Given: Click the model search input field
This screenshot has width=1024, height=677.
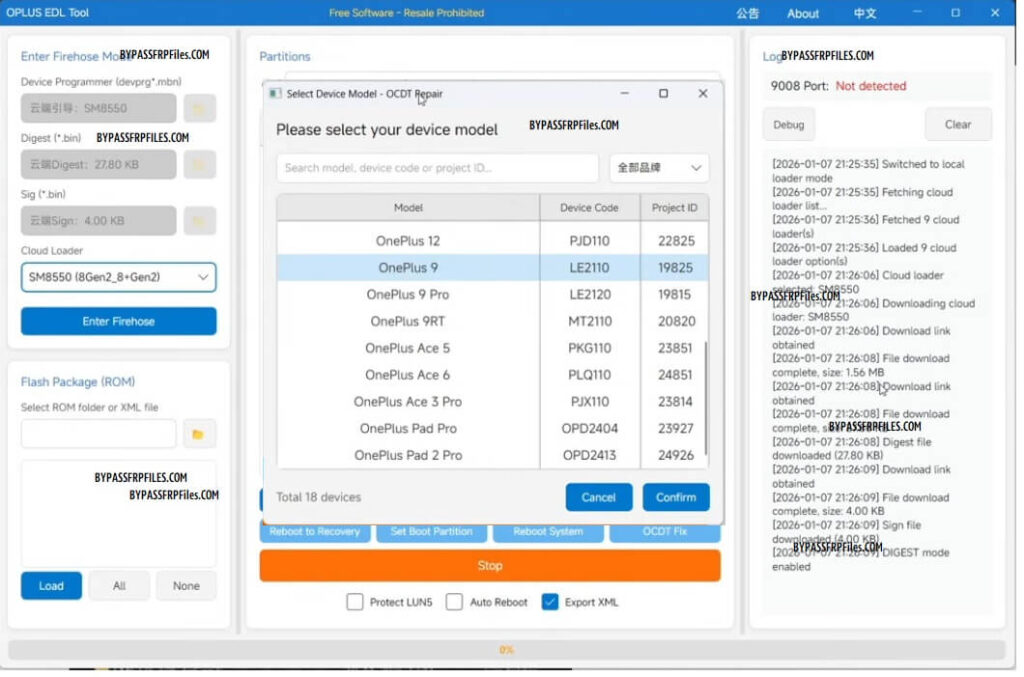Looking at the screenshot, I should [x=438, y=168].
